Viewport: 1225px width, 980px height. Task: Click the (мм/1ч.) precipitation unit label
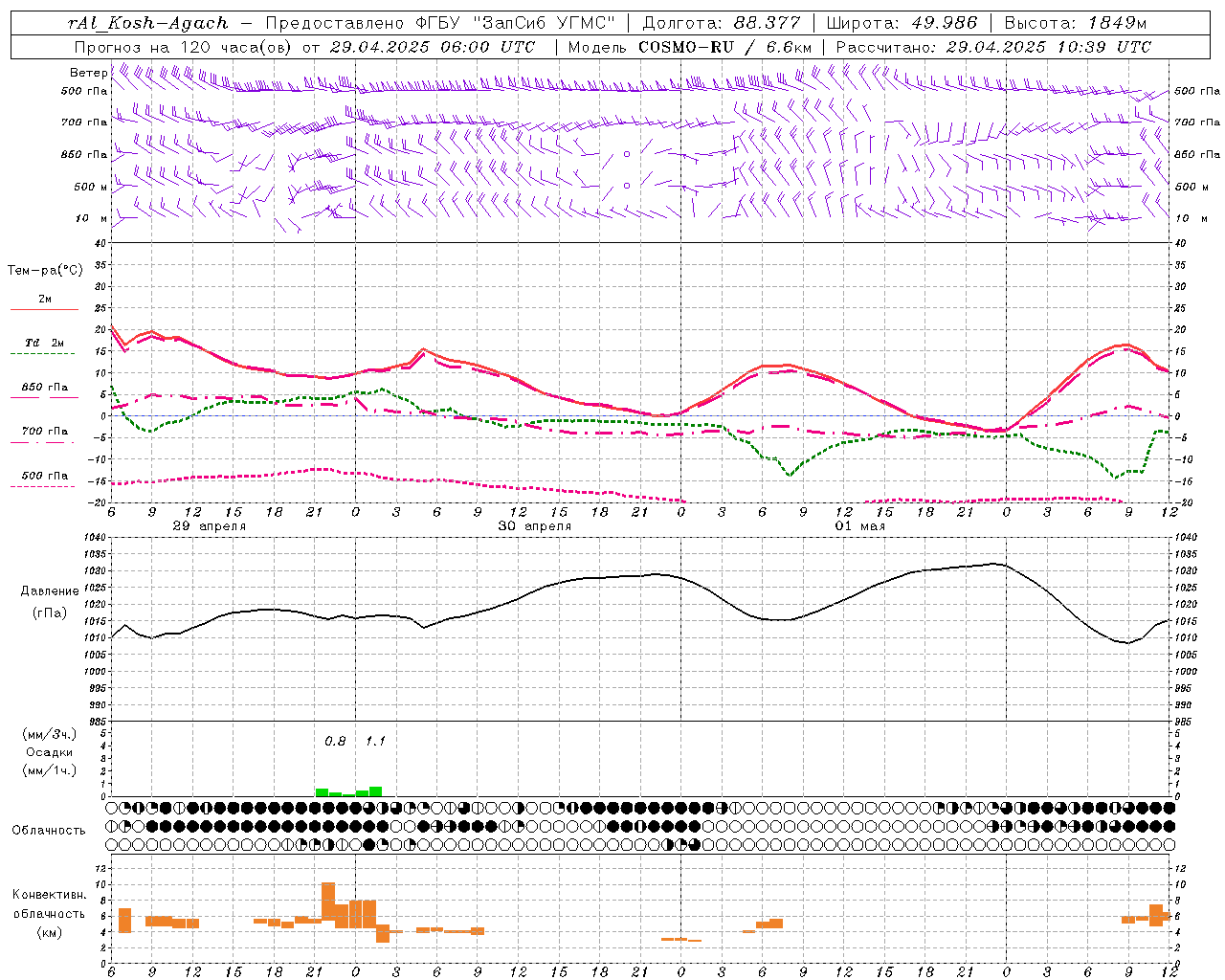pos(50,770)
